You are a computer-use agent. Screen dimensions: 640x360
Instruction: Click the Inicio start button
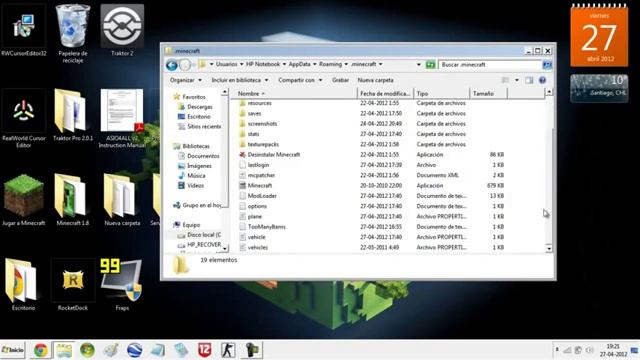13,350
